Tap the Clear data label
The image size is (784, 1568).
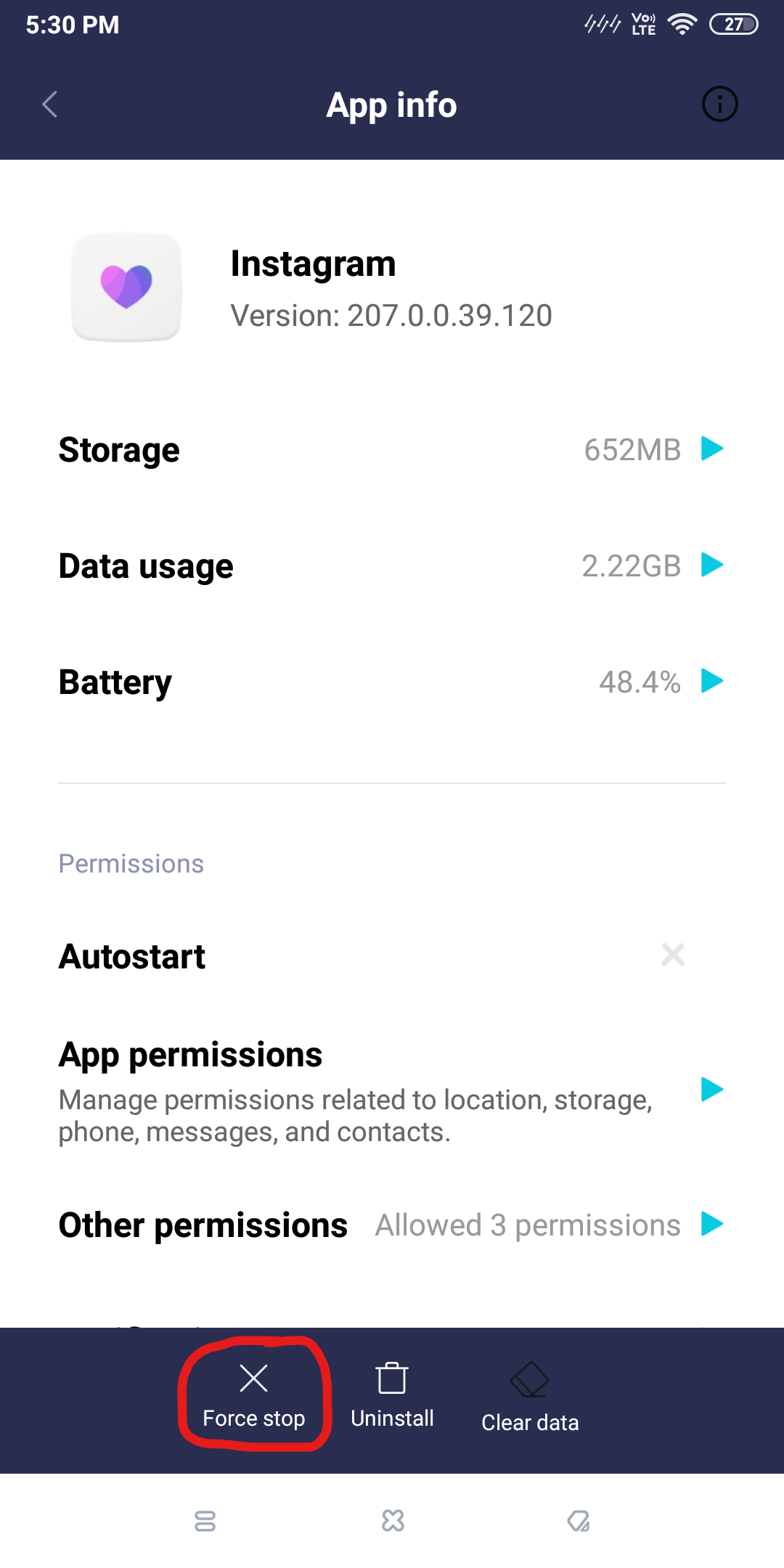530,1423
